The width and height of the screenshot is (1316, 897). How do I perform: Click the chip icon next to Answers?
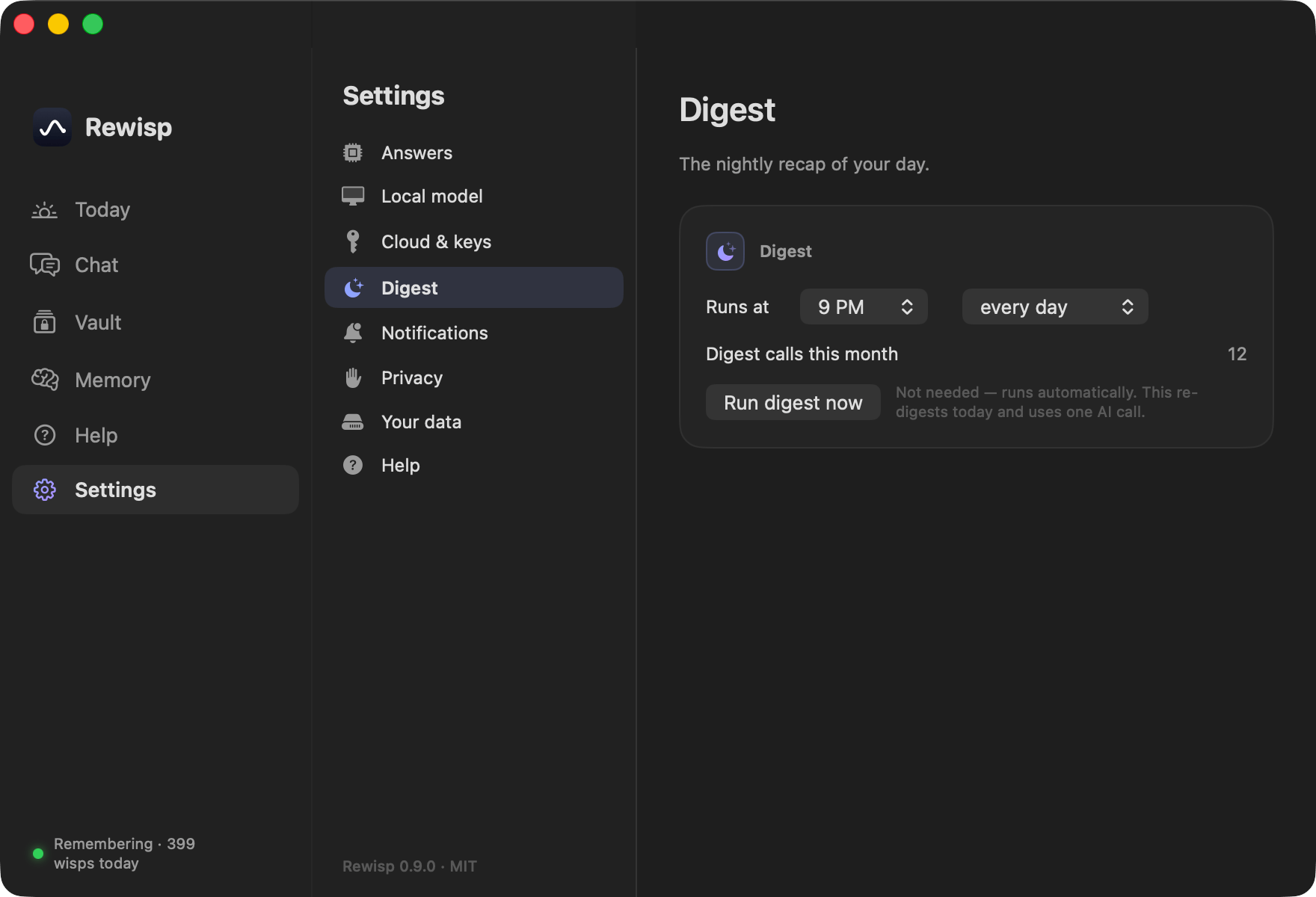click(353, 152)
